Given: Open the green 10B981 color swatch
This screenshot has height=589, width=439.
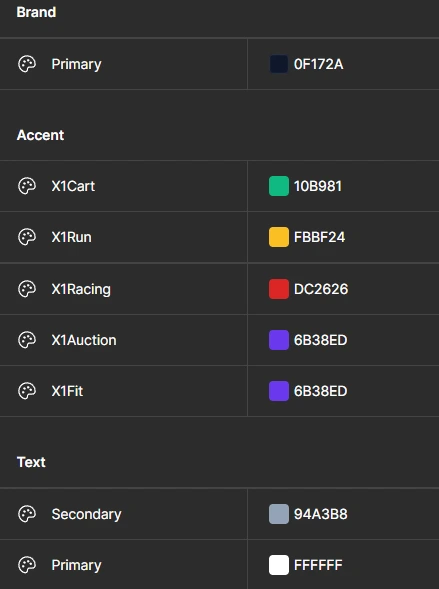Looking at the screenshot, I should [279, 186].
